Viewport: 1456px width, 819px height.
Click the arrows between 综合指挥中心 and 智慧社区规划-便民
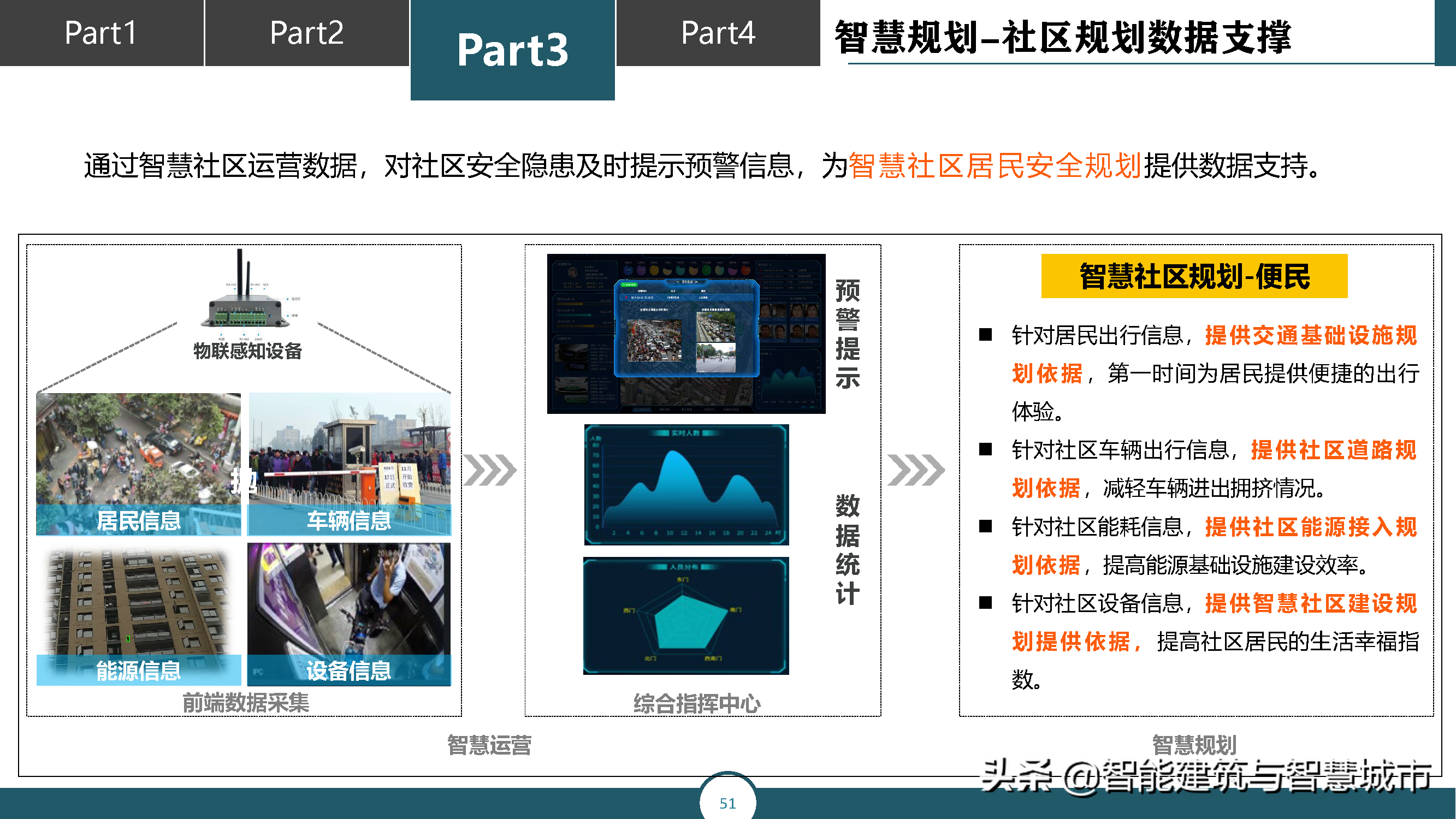pyautogui.click(x=916, y=470)
